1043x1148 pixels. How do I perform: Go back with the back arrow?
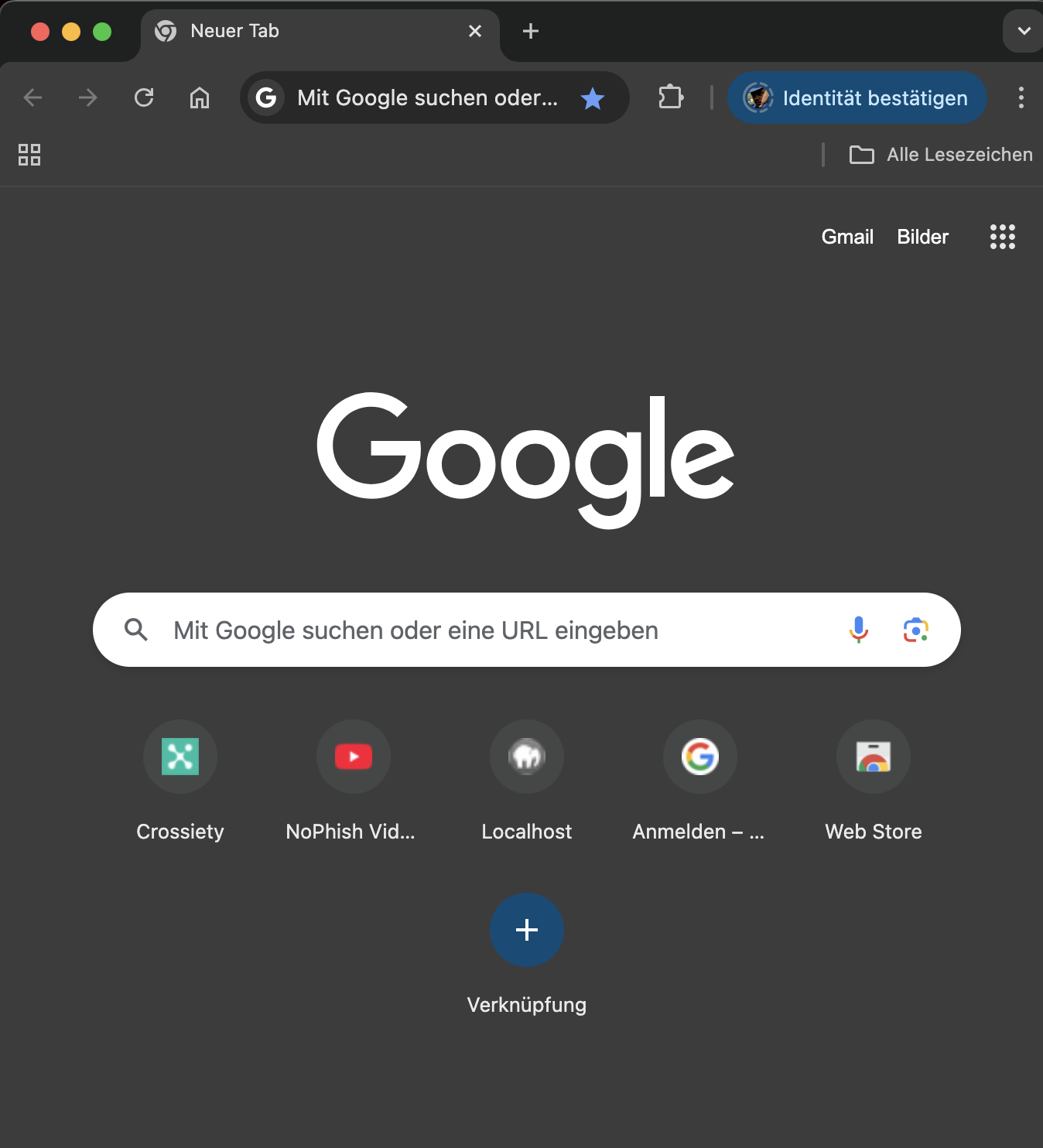click(x=32, y=97)
